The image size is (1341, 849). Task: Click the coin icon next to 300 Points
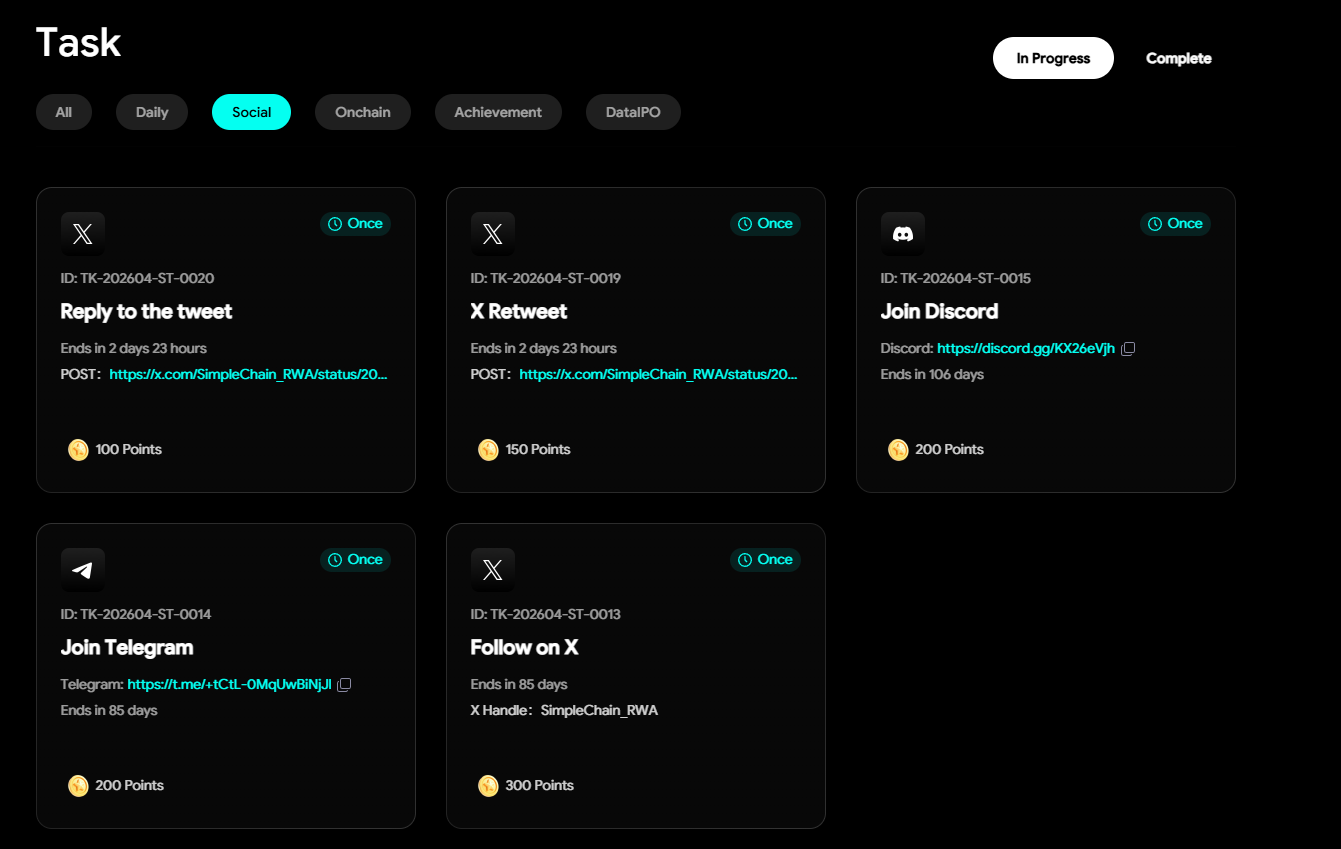(488, 785)
